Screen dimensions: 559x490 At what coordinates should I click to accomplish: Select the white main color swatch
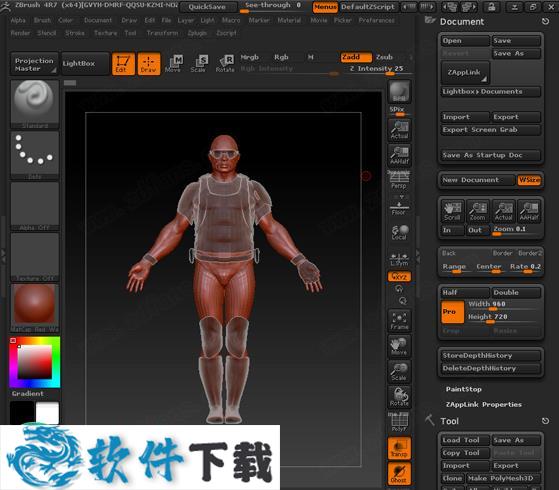[47, 413]
